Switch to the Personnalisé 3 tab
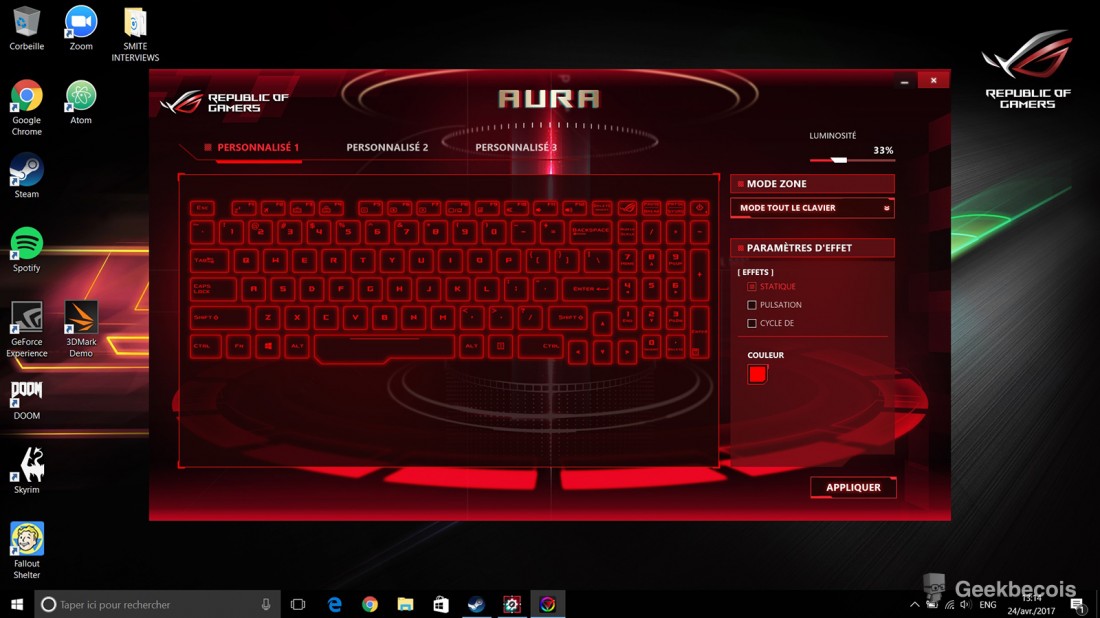This screenshot has height=618, width=1100. 516,148
